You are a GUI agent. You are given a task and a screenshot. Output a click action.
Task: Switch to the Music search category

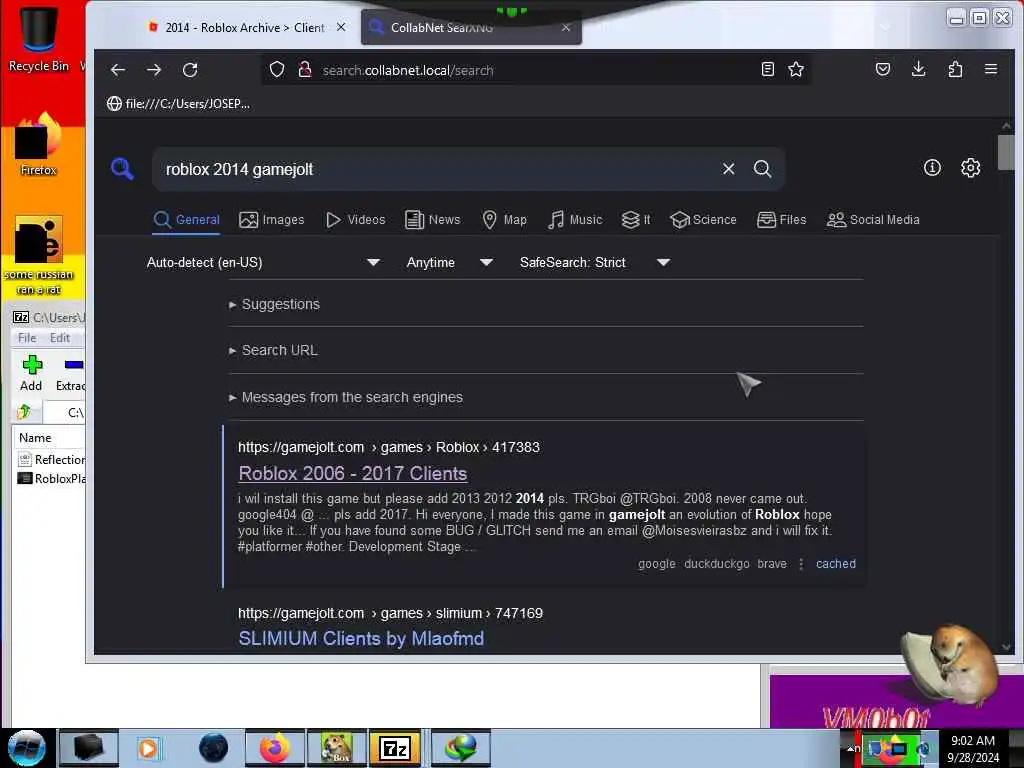575,220
